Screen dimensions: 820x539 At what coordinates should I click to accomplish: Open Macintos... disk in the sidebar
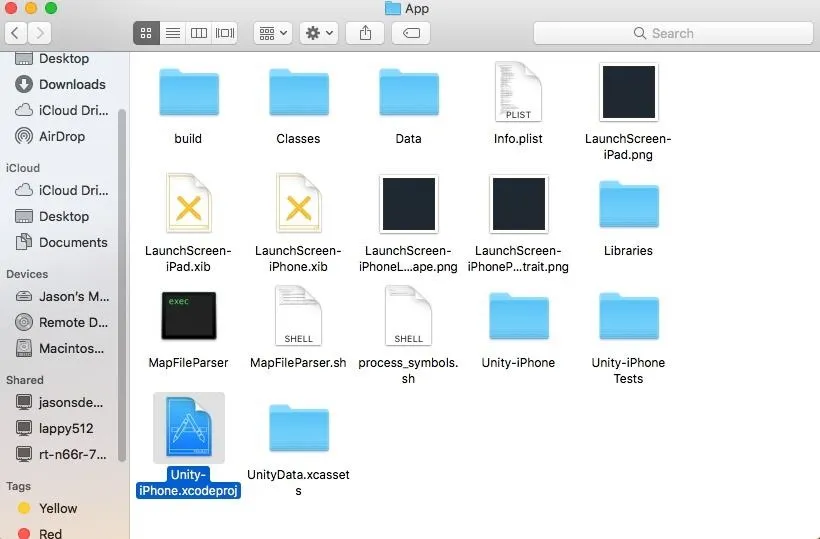(62, 348)
